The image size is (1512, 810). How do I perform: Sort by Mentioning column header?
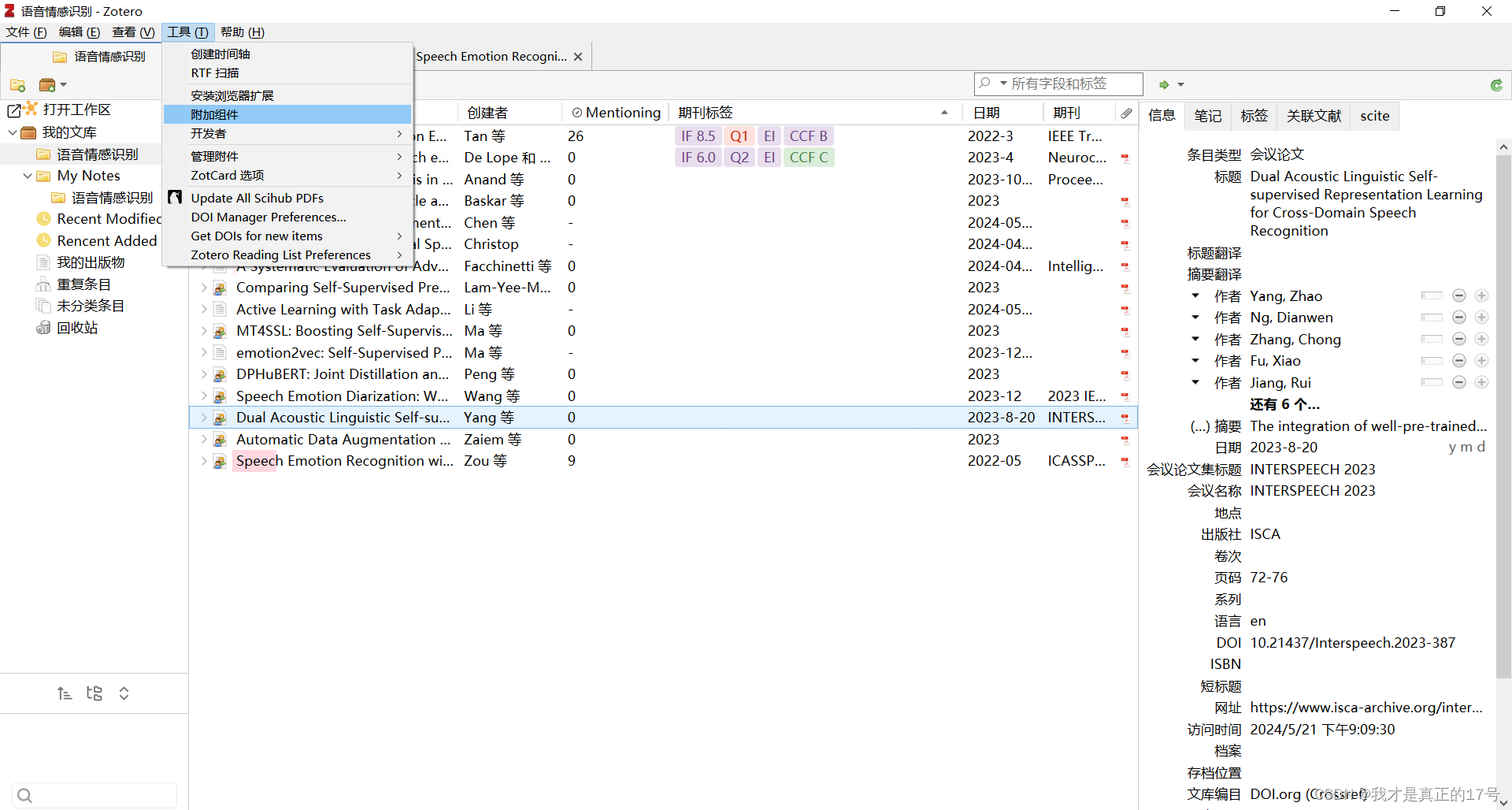tap(616, 113)
